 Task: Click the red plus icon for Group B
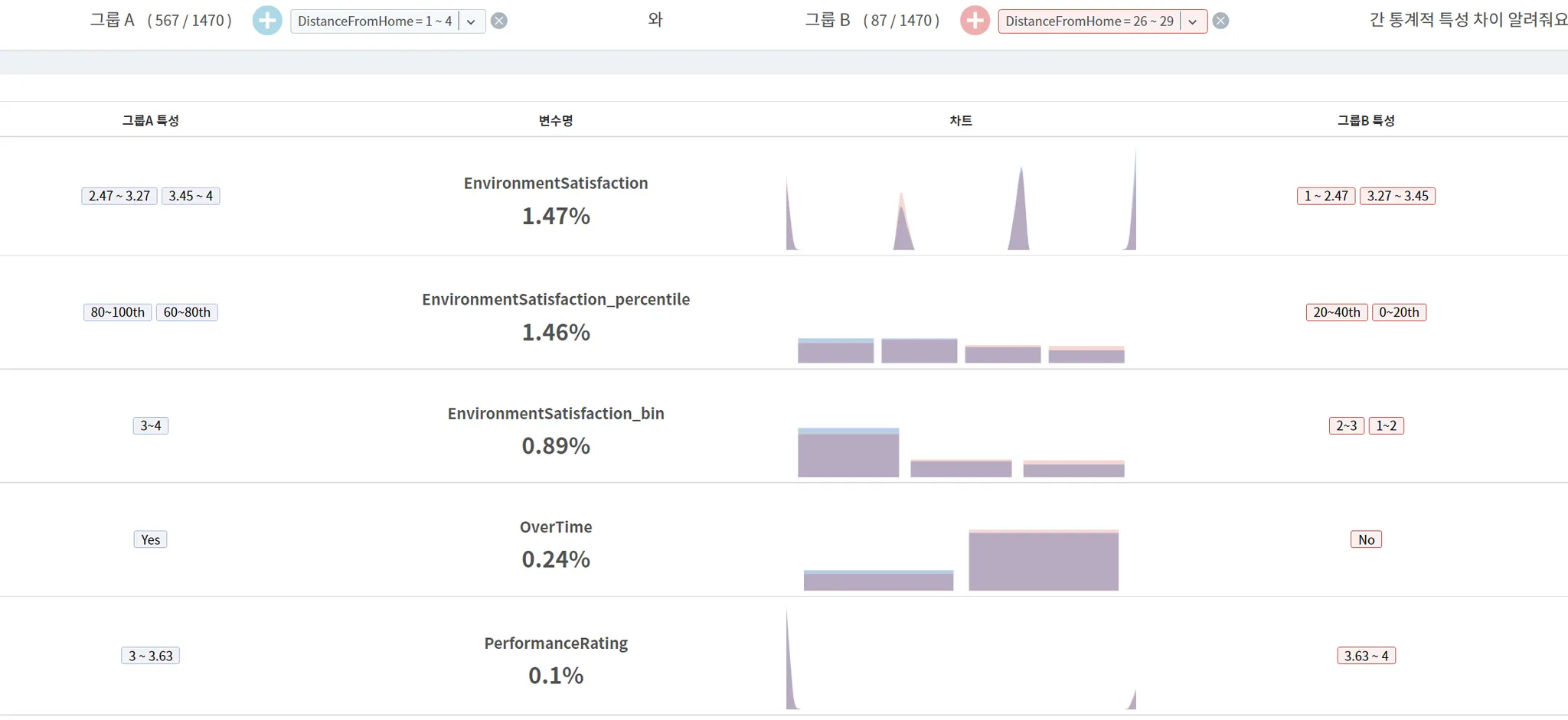click(975, 21)
